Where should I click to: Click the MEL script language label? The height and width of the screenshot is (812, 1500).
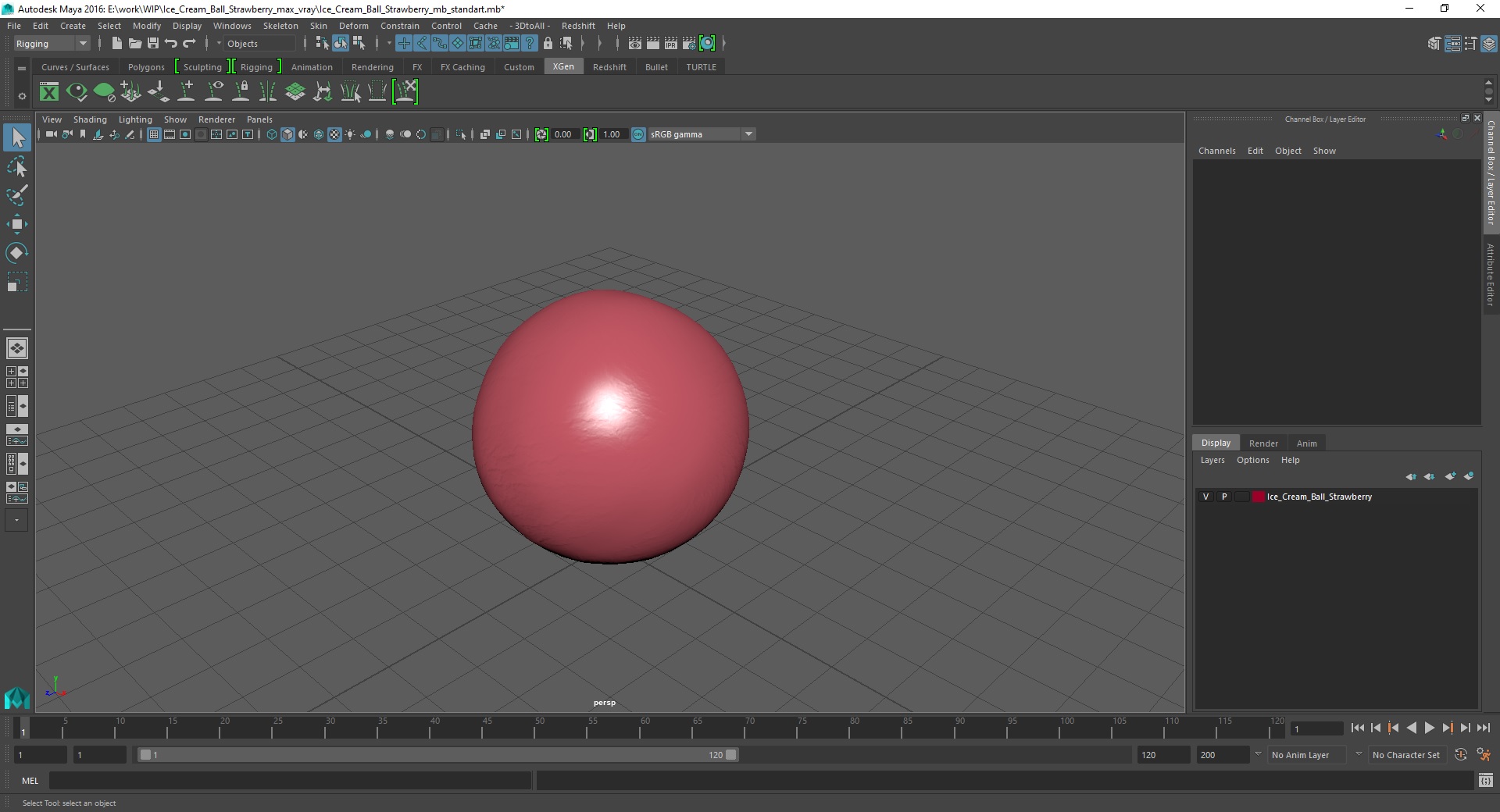pyautogui.click(x=30, y=781)
